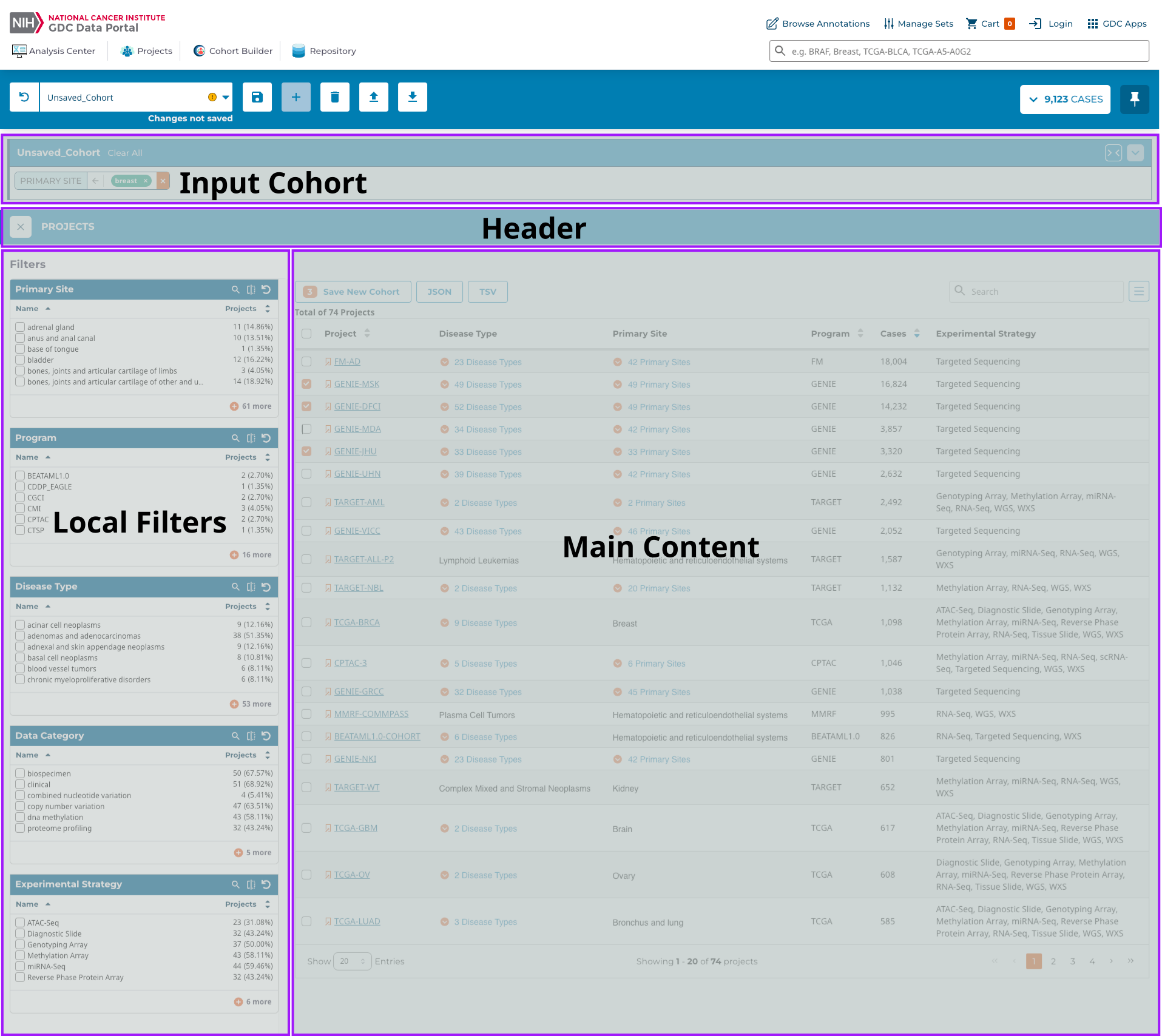
Task: Click the top quick search field
Action: coord(959,52)
